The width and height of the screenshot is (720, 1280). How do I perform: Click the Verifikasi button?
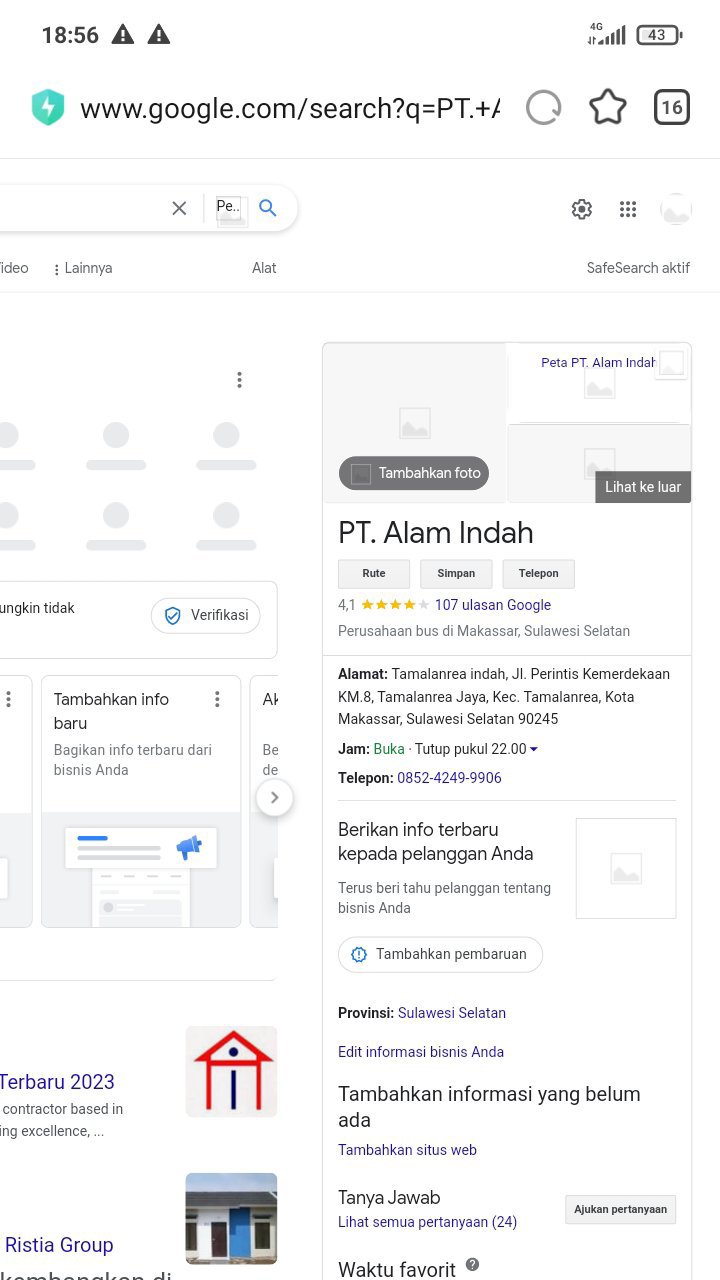(x=206, y=615)
